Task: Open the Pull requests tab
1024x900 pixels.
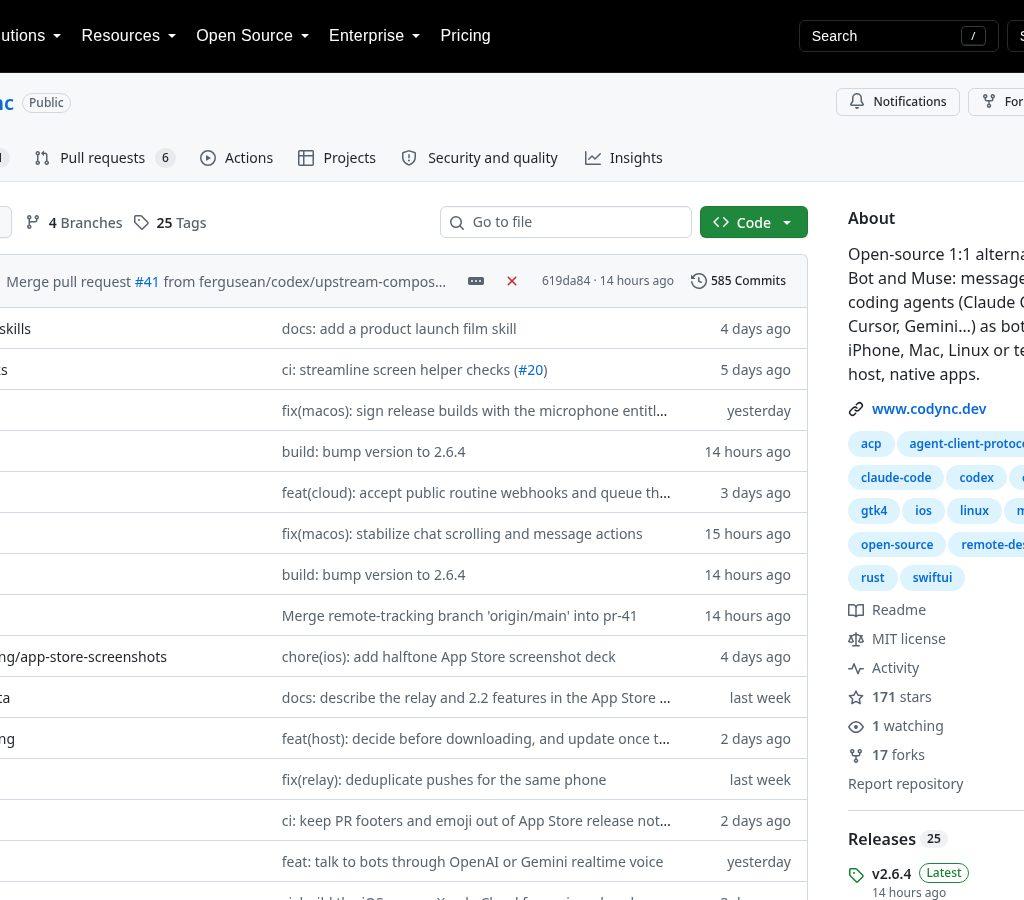Action: [x=104, y=158]
